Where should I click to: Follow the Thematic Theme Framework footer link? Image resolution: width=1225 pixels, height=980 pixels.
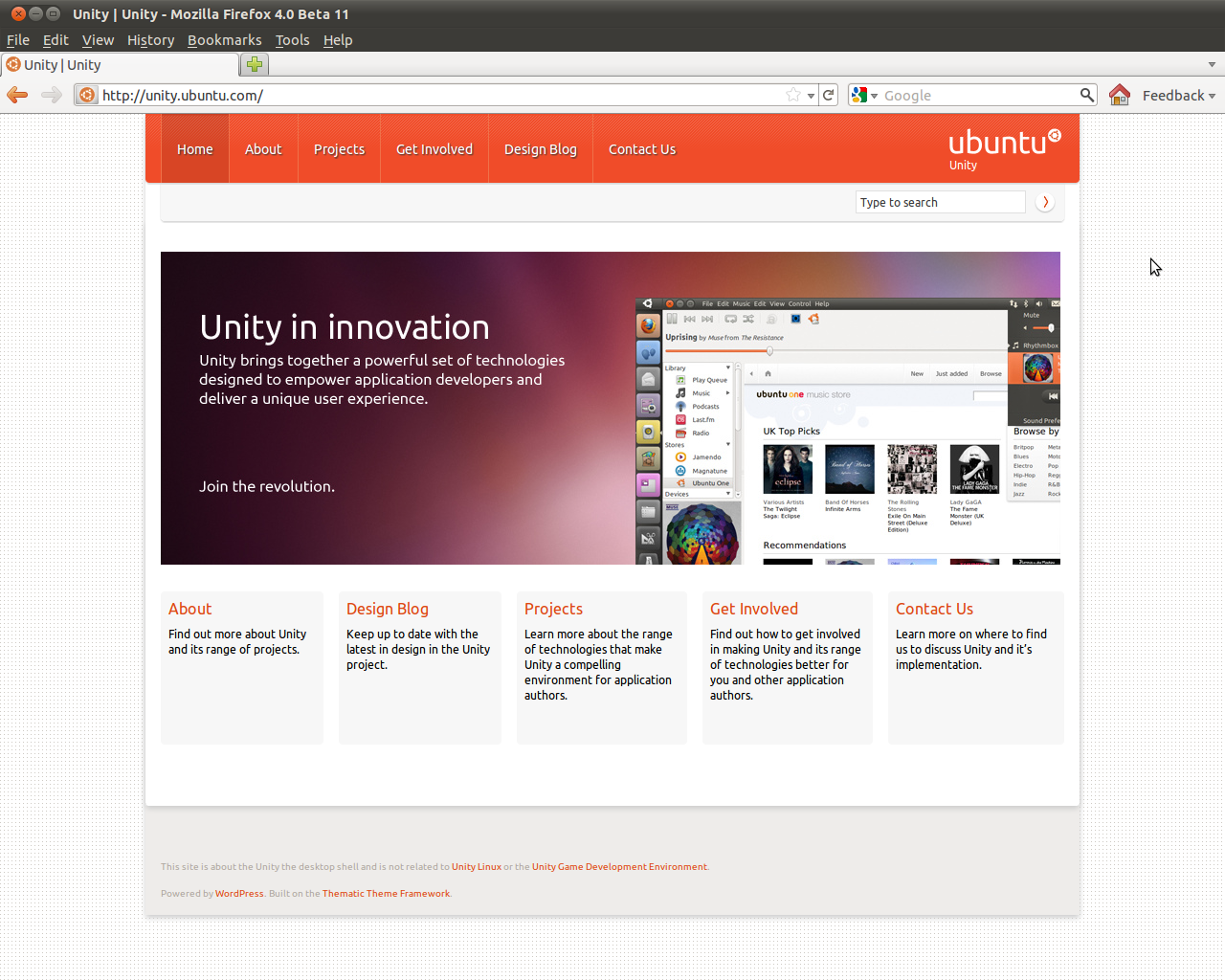pyautogui.click(x=386, y=894)
